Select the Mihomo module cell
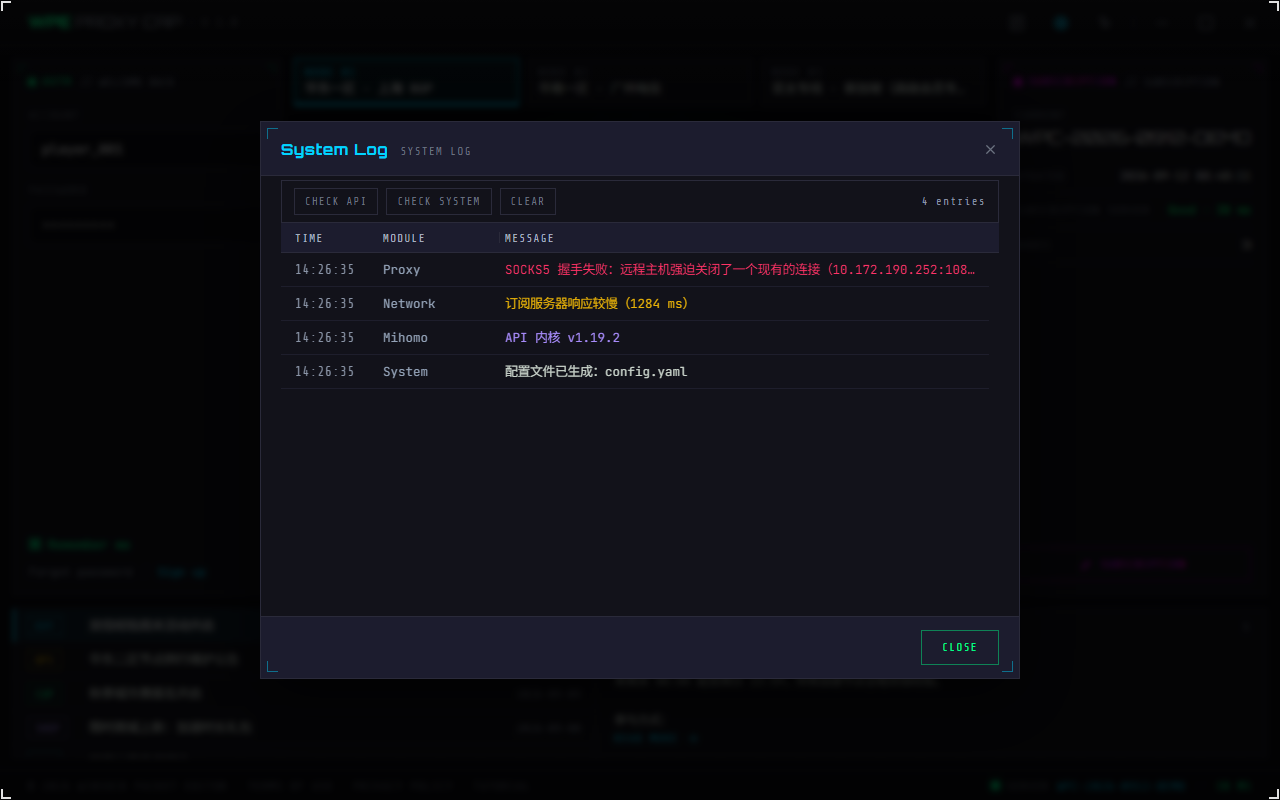This screenshot has height=800, width=1280. pos(406,338)
